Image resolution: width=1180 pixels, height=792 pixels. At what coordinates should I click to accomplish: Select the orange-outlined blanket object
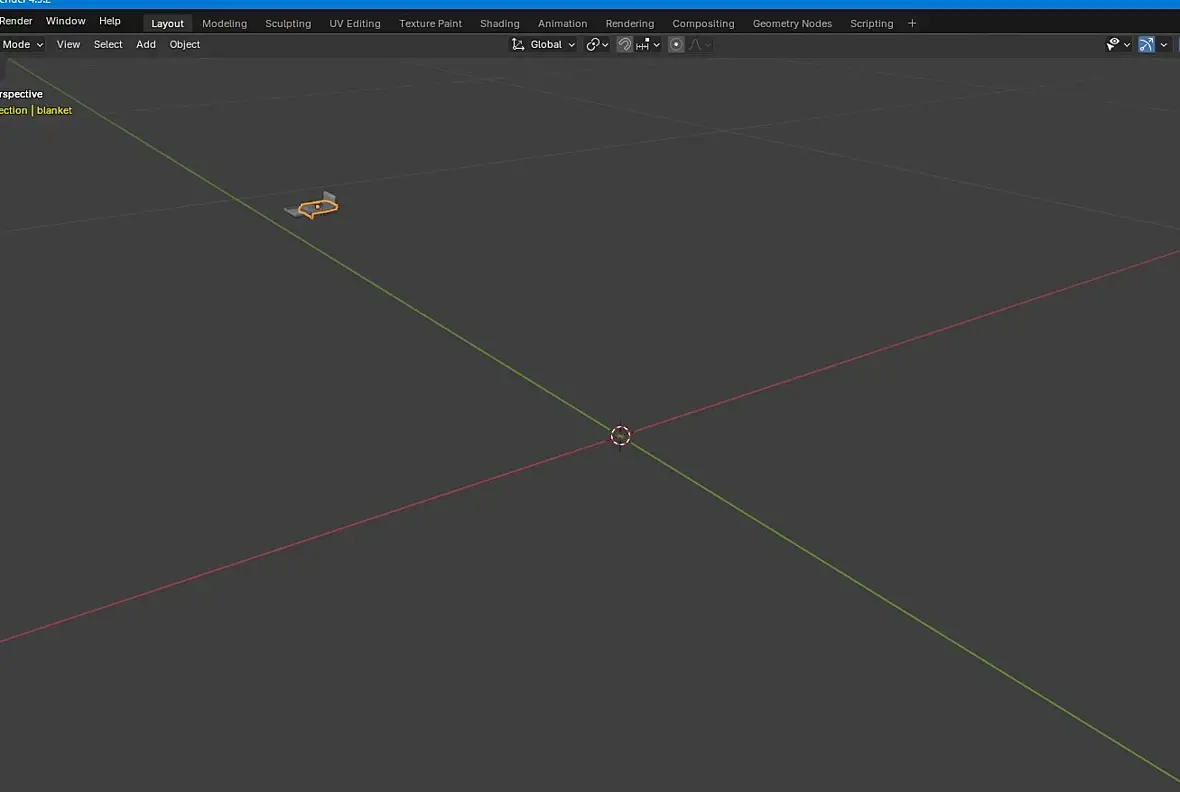point(318,207)
